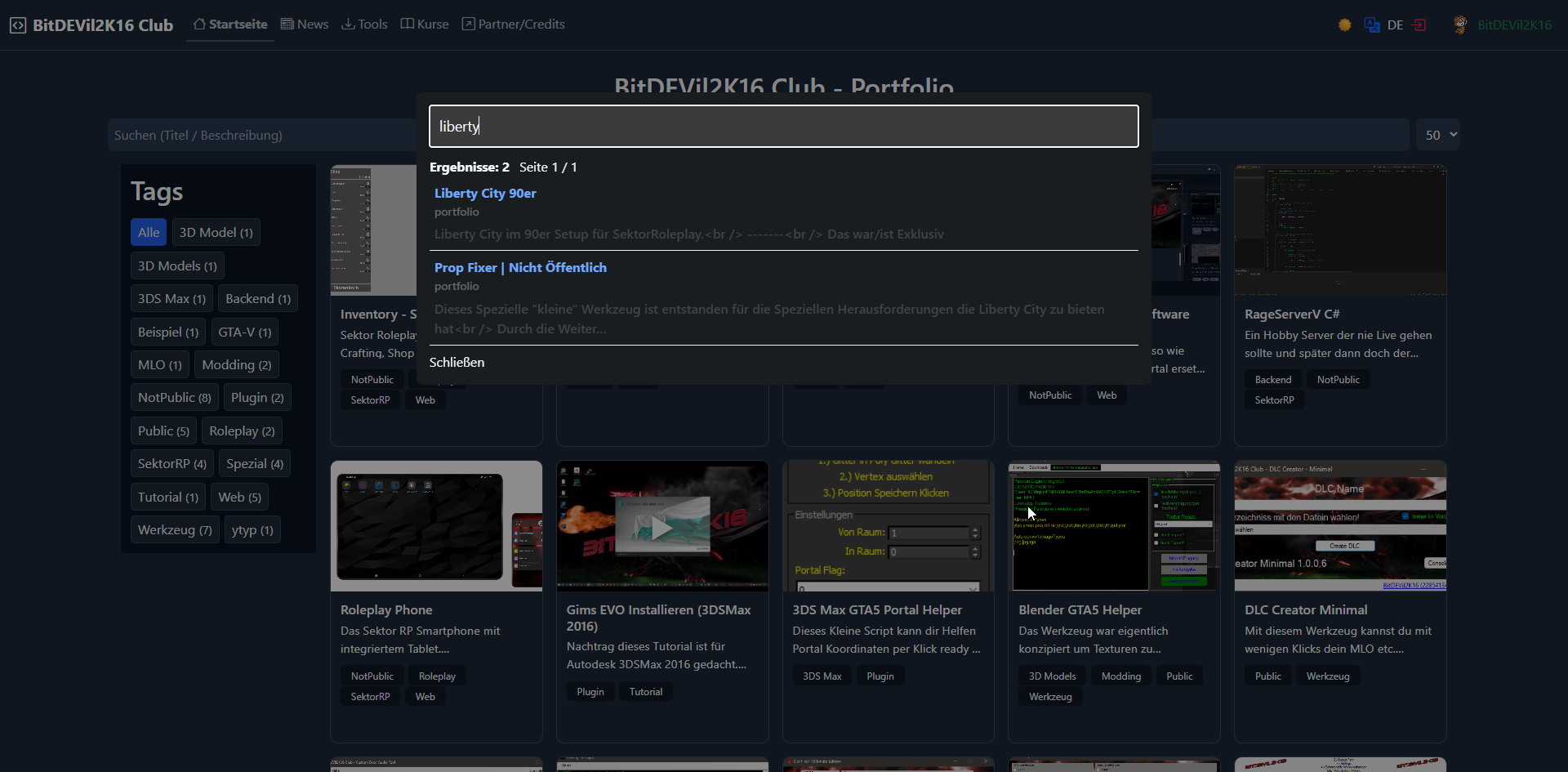1568x772 pixels.
Task: Click the search field containing 'liberty'
Action: coord(783,127)
